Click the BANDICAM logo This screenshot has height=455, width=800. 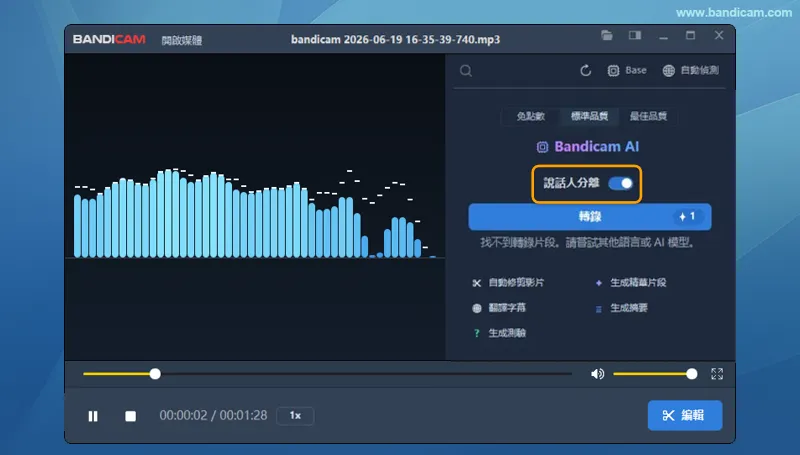[109, 39]
